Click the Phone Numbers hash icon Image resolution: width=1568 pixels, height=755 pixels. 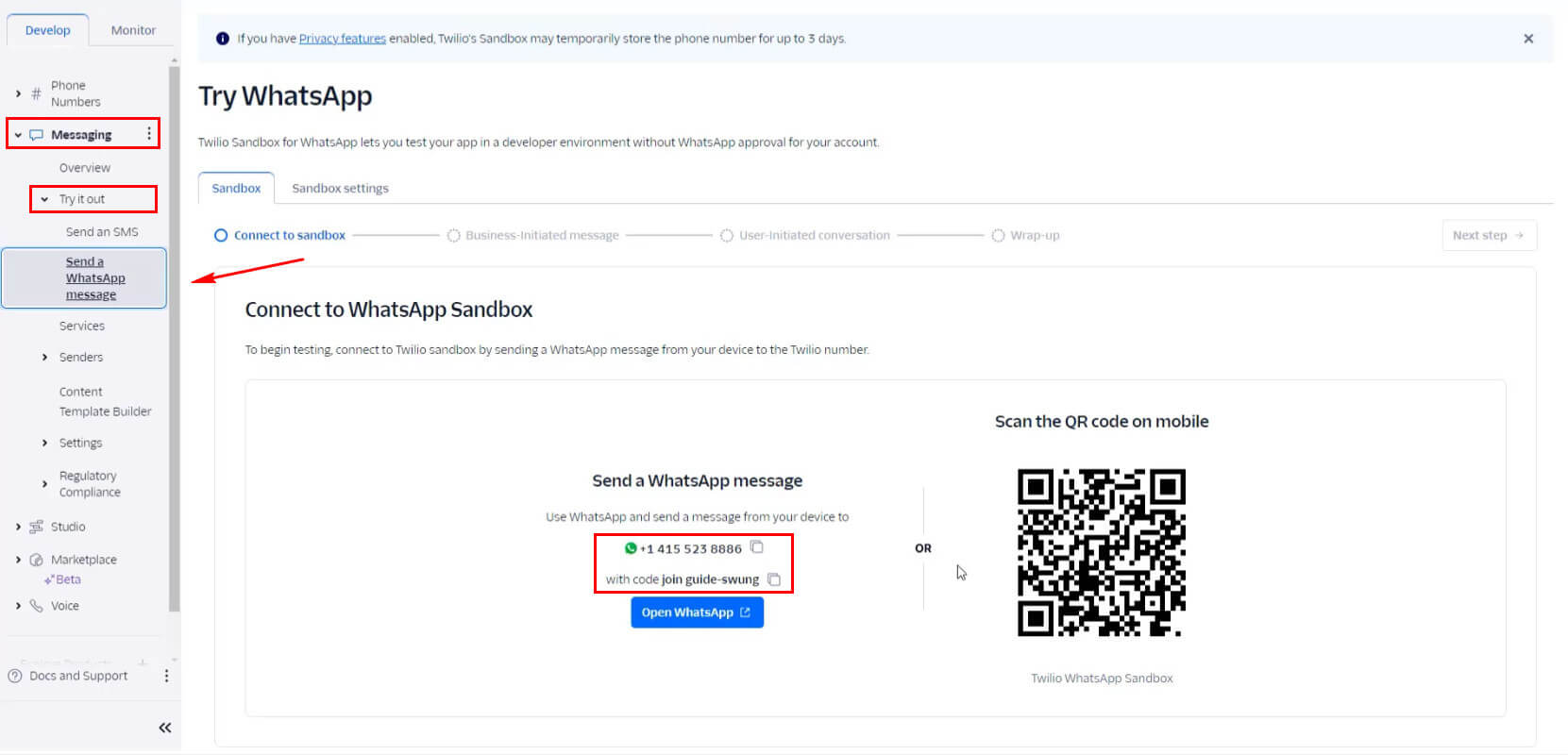pos(36,93)
